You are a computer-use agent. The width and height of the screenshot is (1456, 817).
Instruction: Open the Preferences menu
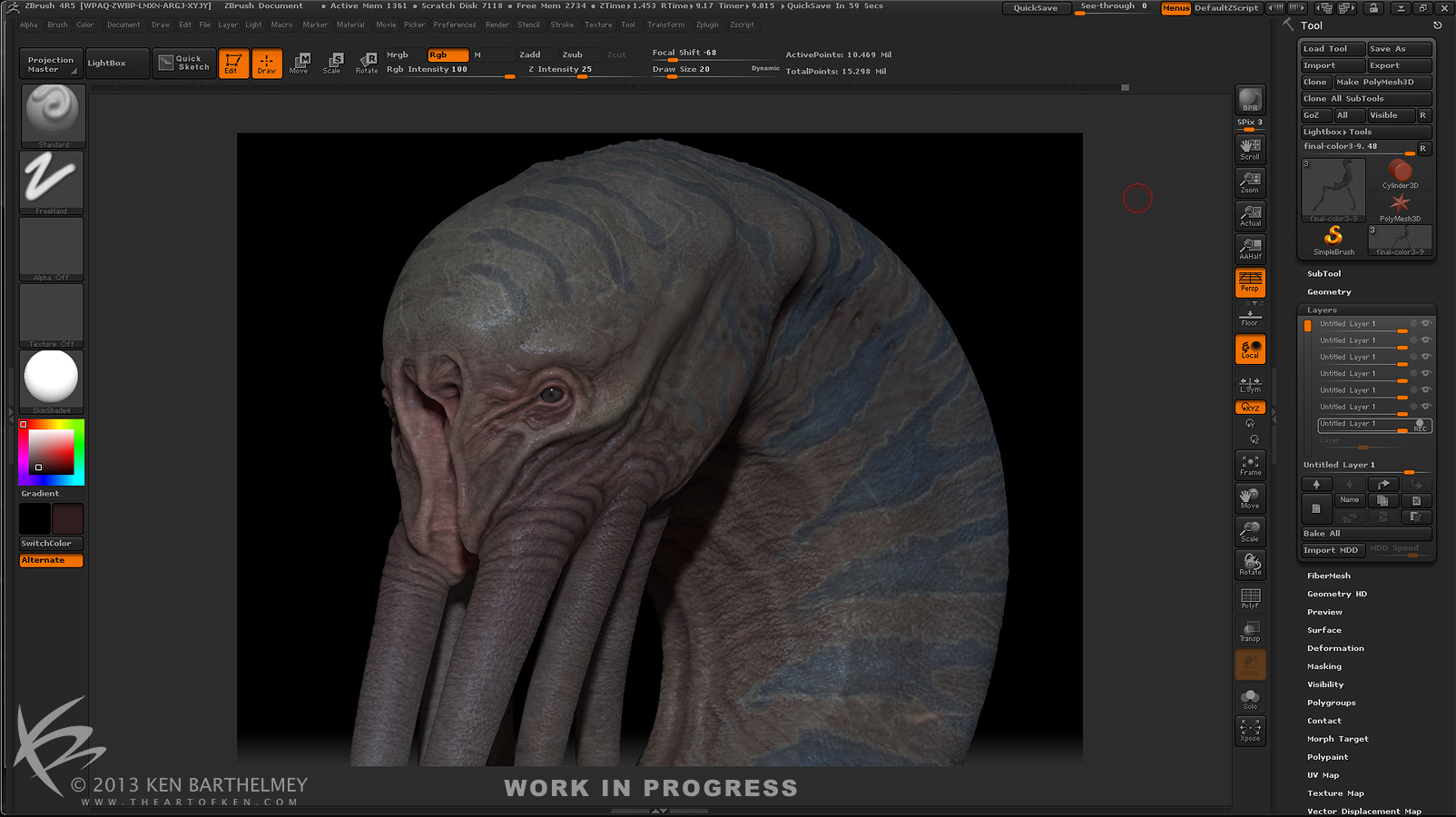point(455,25)
